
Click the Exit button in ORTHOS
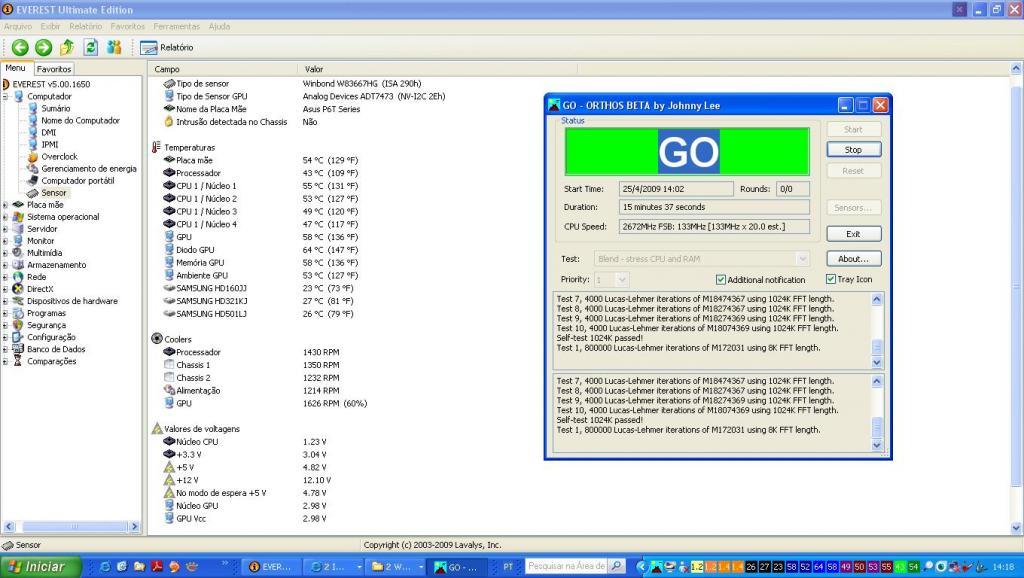854,234
